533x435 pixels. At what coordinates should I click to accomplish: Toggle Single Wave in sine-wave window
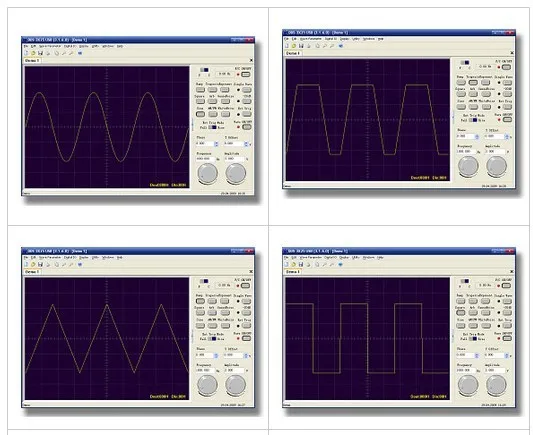point(247,90)
